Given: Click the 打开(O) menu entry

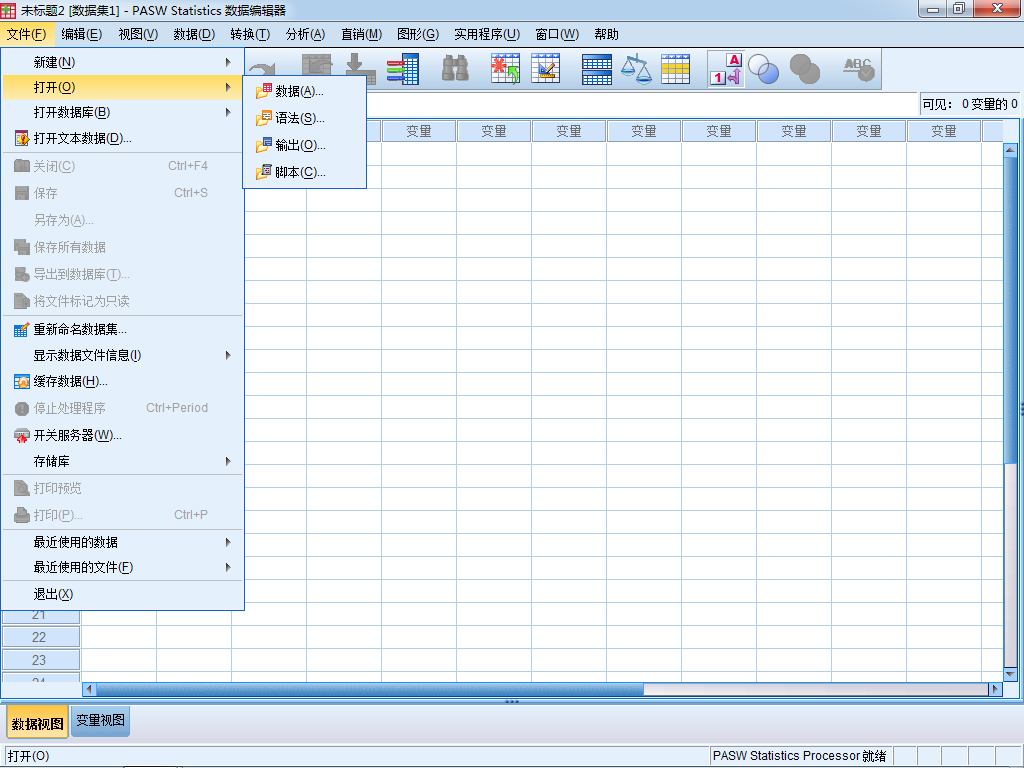Looking at the screenshot, I should click(x=123, y=87).
